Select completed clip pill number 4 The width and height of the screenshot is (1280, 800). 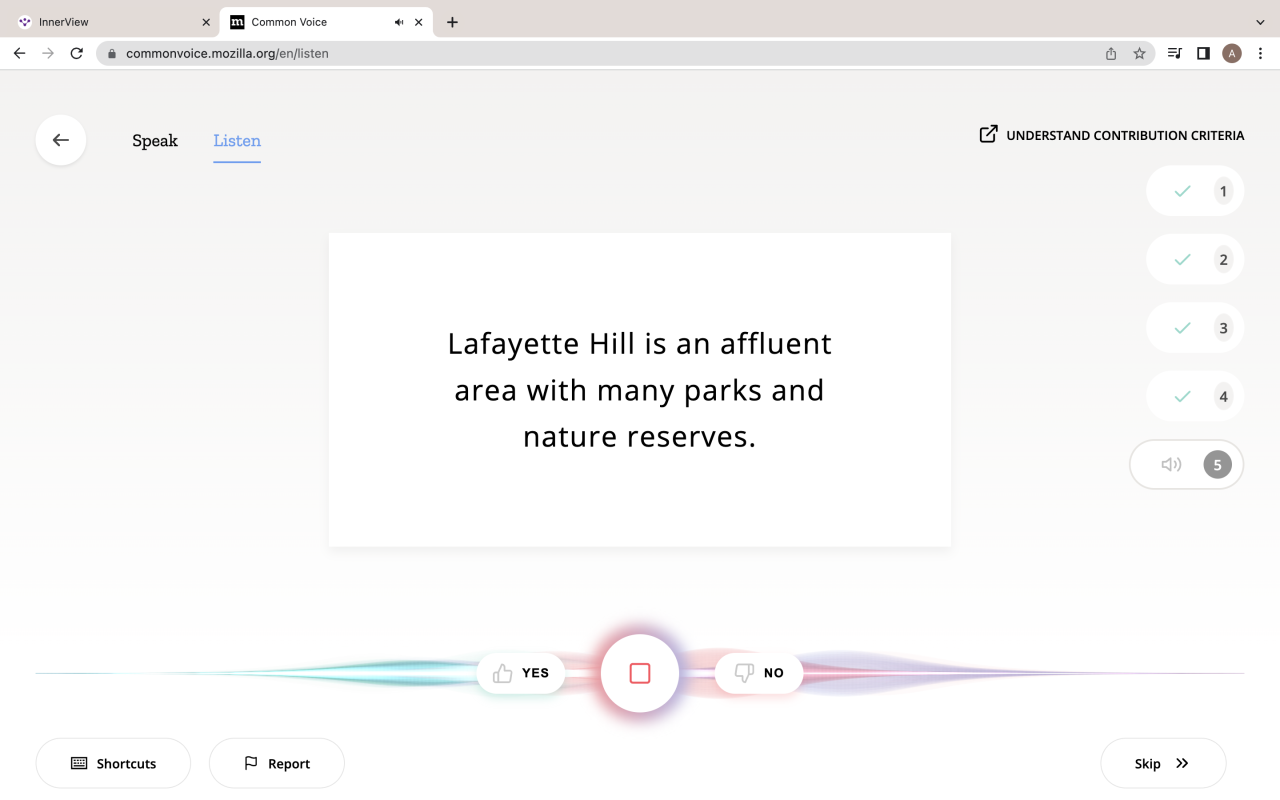pos(1195,396)
